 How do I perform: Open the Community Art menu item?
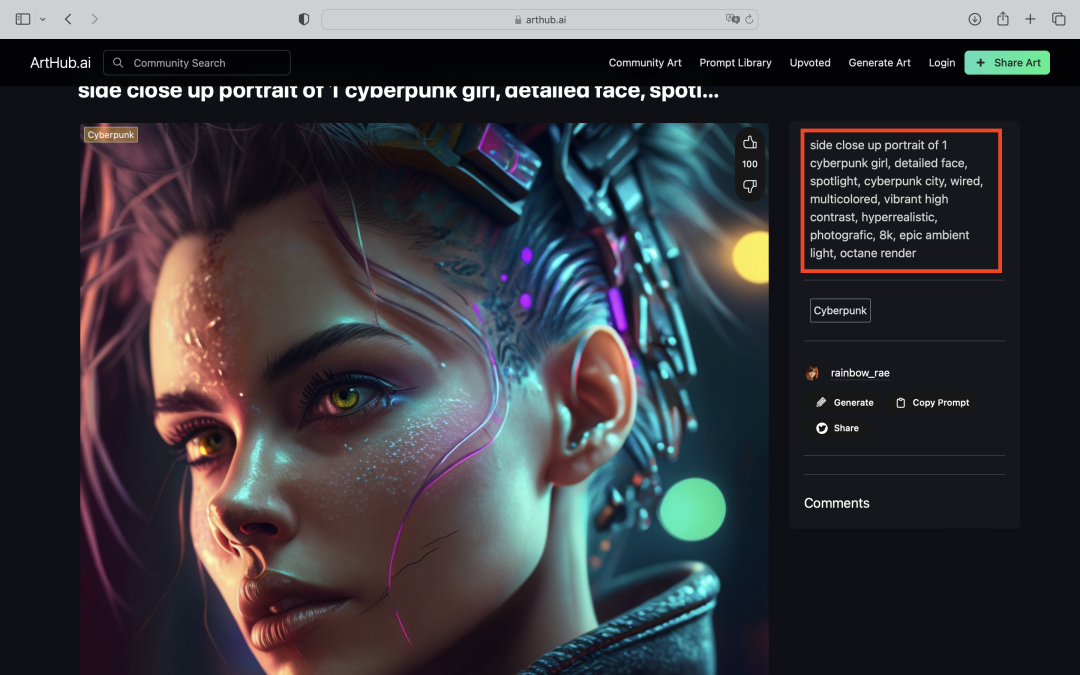pyautogui.click(x=645, y=63)
